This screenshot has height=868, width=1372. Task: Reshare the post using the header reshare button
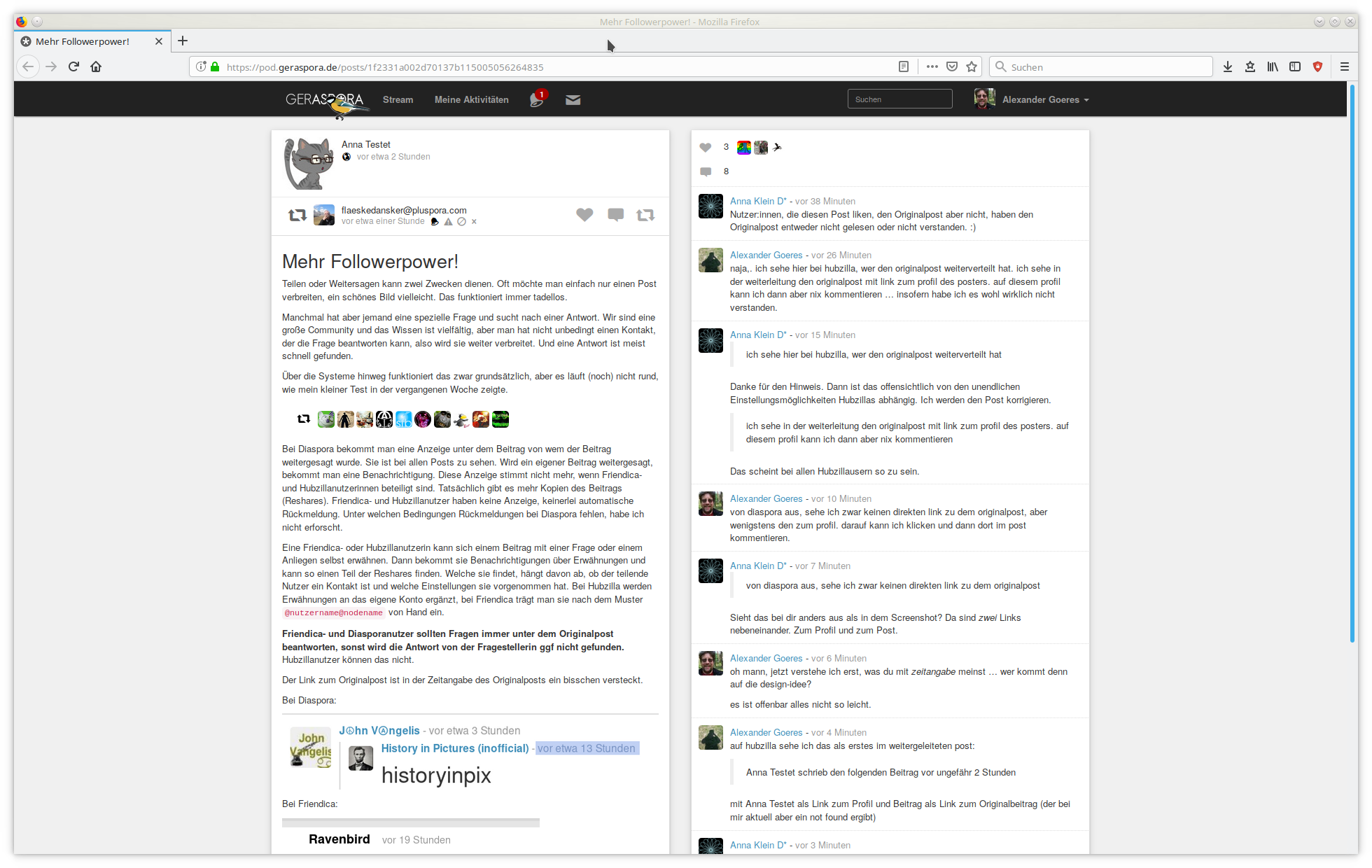click(x=645, y=215)
